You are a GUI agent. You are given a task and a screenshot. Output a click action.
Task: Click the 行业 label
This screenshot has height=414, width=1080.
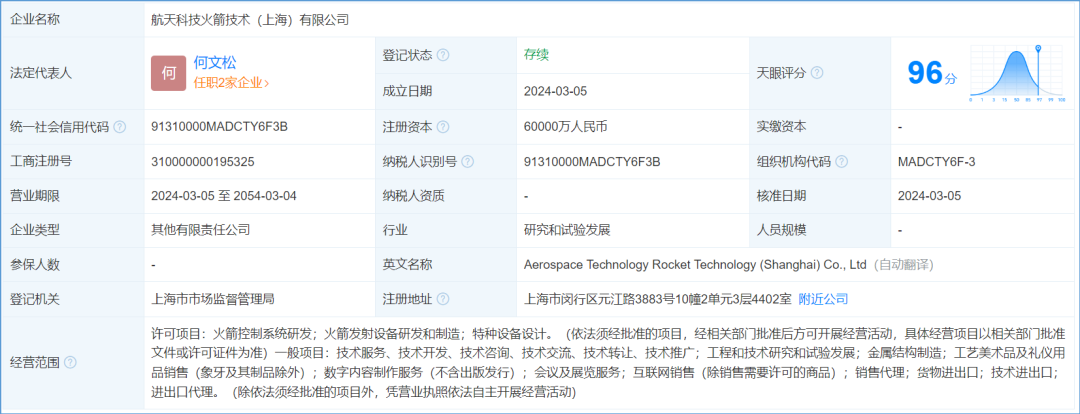coord(395,230)
